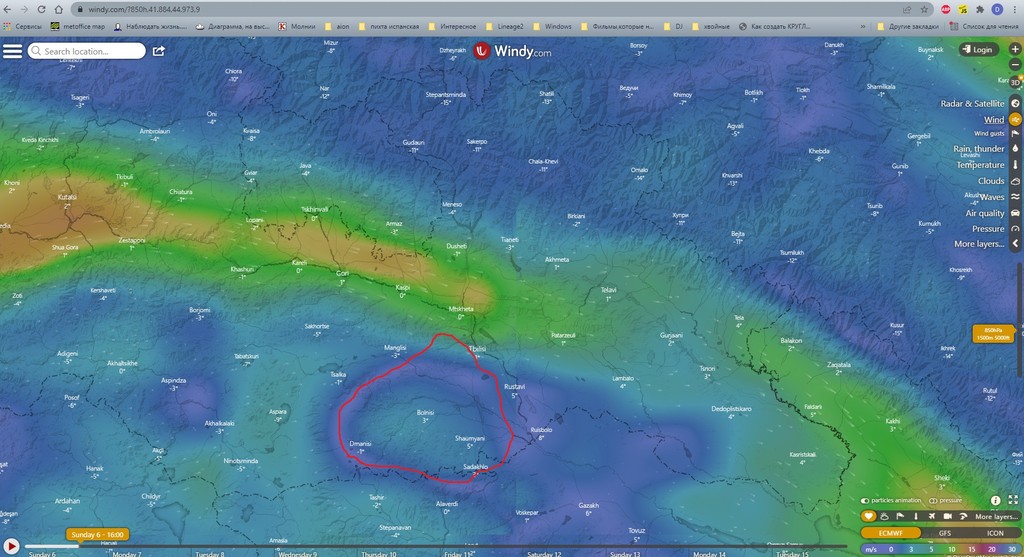Image resolution: width=1024 pixels, height=557 pixels.
Task: Select the Radar & Satellite globe icon
Action: point(1015,103)
